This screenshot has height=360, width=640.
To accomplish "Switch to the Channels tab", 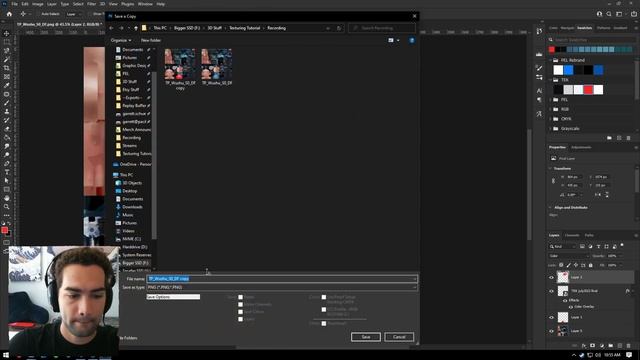I will tap(572, 235).
